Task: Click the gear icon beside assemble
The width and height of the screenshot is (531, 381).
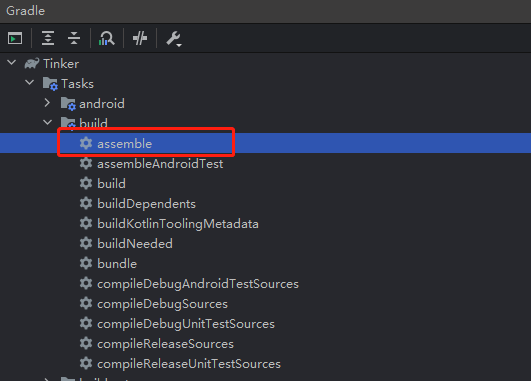Action: tap(86, 143)
